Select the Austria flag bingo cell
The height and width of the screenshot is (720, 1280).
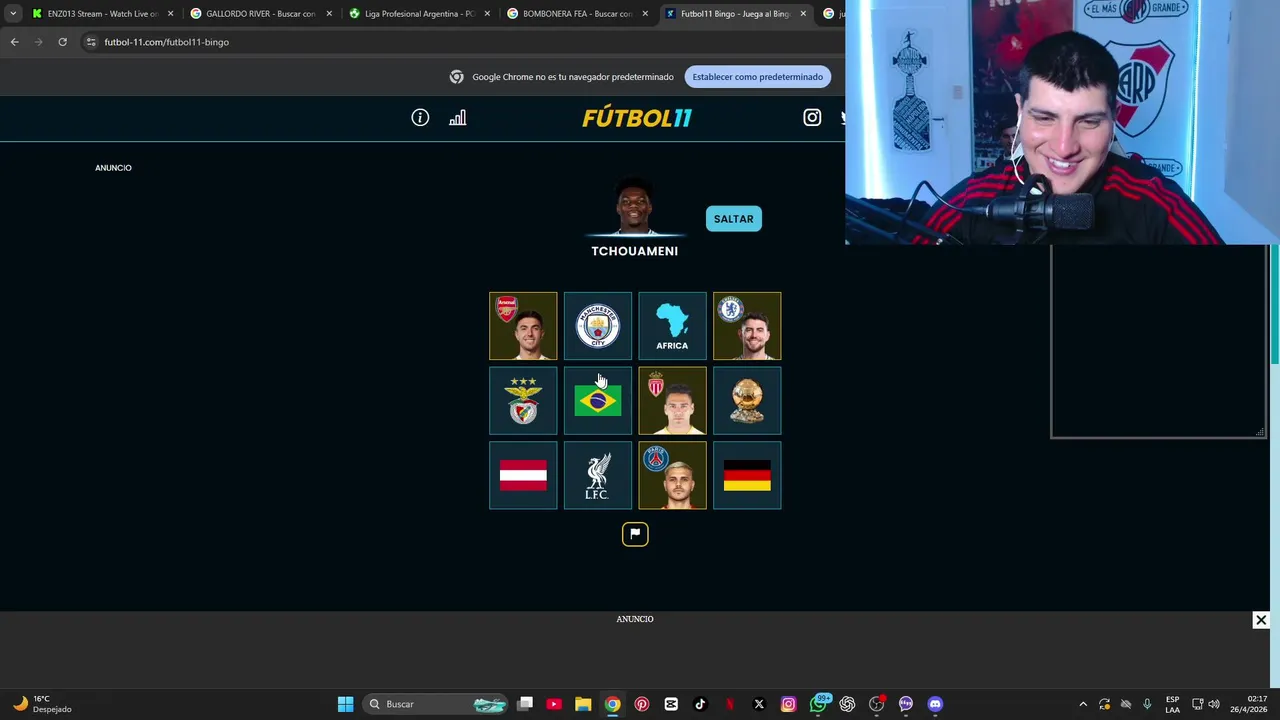[523, 476]
